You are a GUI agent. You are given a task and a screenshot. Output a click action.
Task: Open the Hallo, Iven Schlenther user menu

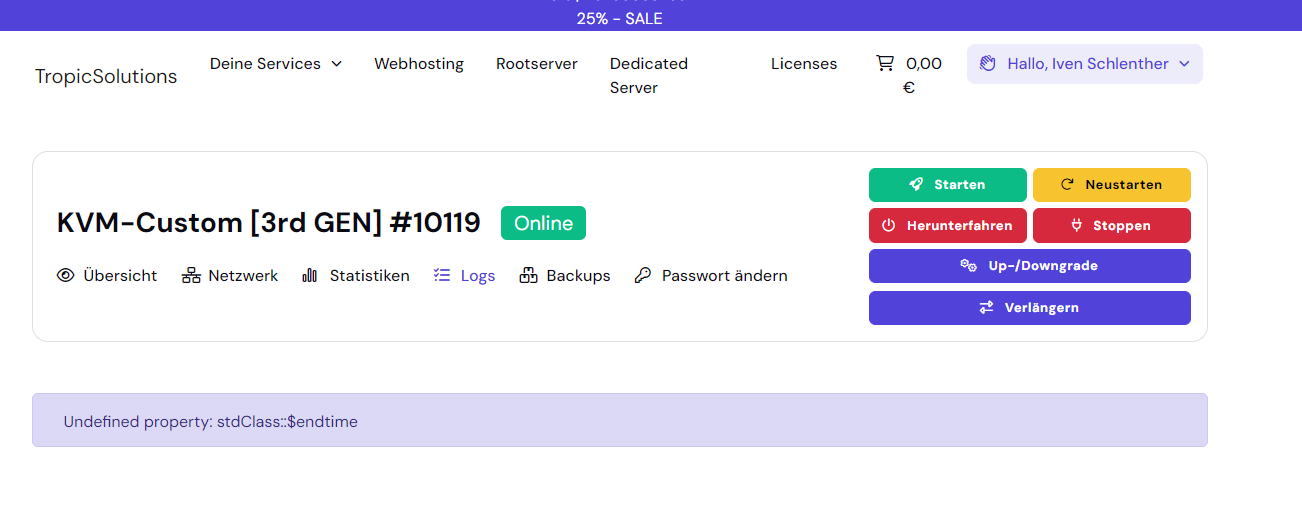(1085, 64)
